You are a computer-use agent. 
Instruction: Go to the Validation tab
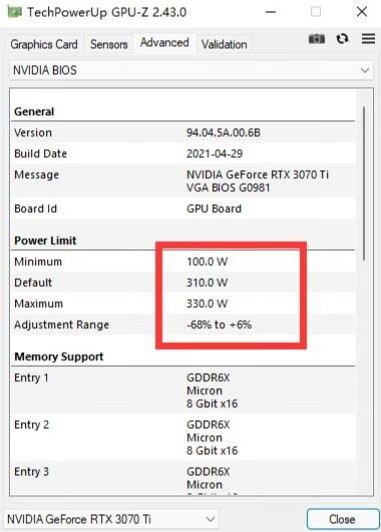pos(224,44)
